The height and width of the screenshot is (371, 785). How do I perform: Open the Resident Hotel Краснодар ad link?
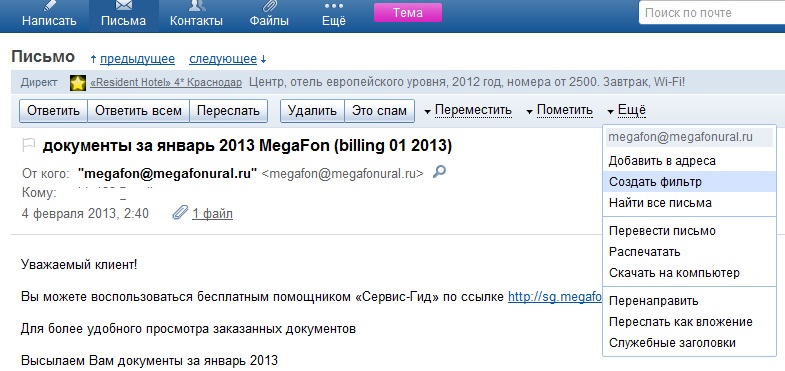pyautogui.click(x=166, y=83)
